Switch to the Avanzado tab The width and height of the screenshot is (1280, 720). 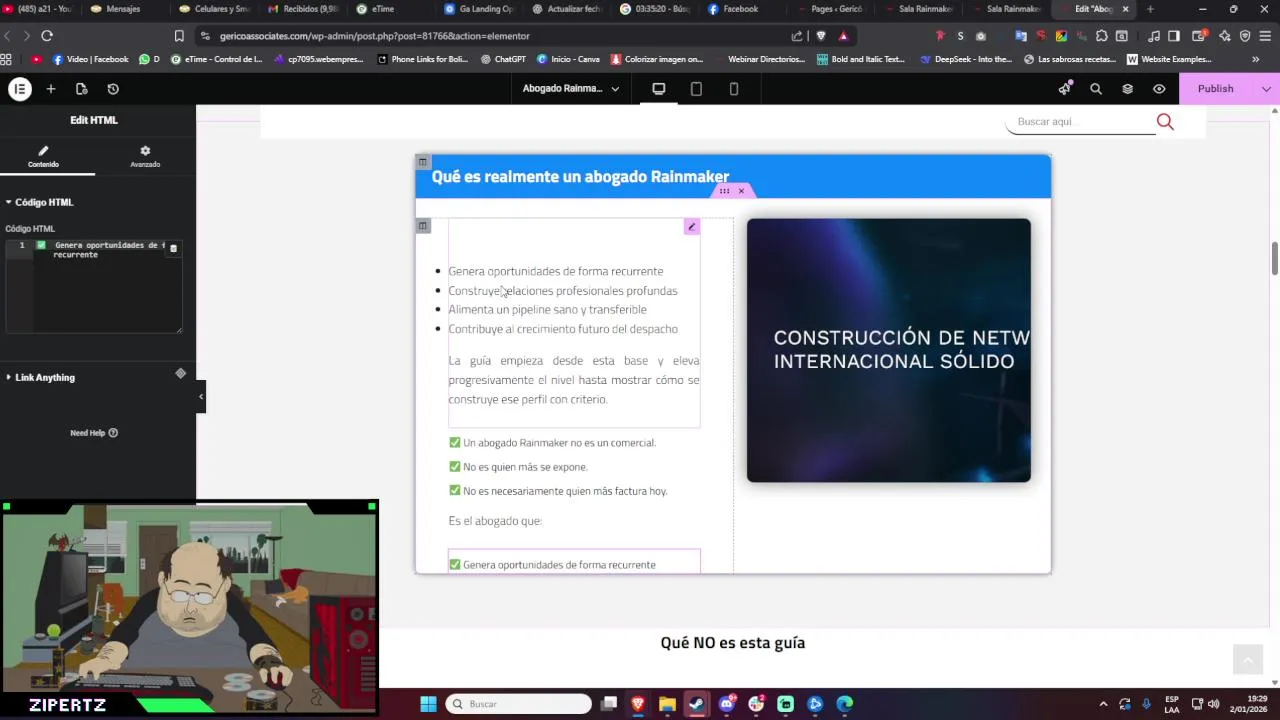click(x=145, y=157)
